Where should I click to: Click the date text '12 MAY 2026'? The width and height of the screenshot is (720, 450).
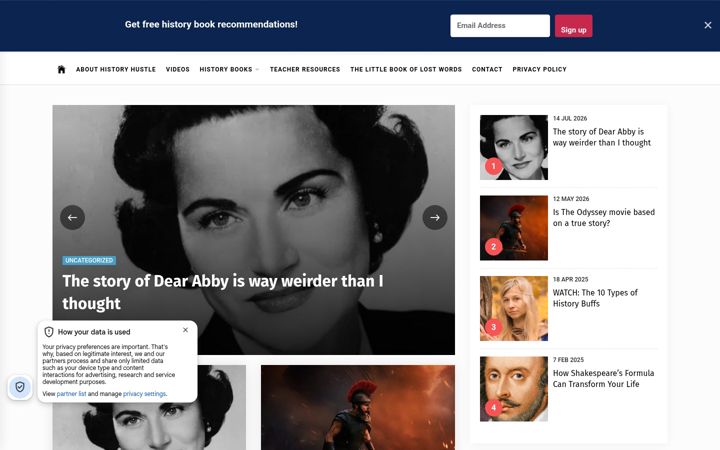coord(571,199)
